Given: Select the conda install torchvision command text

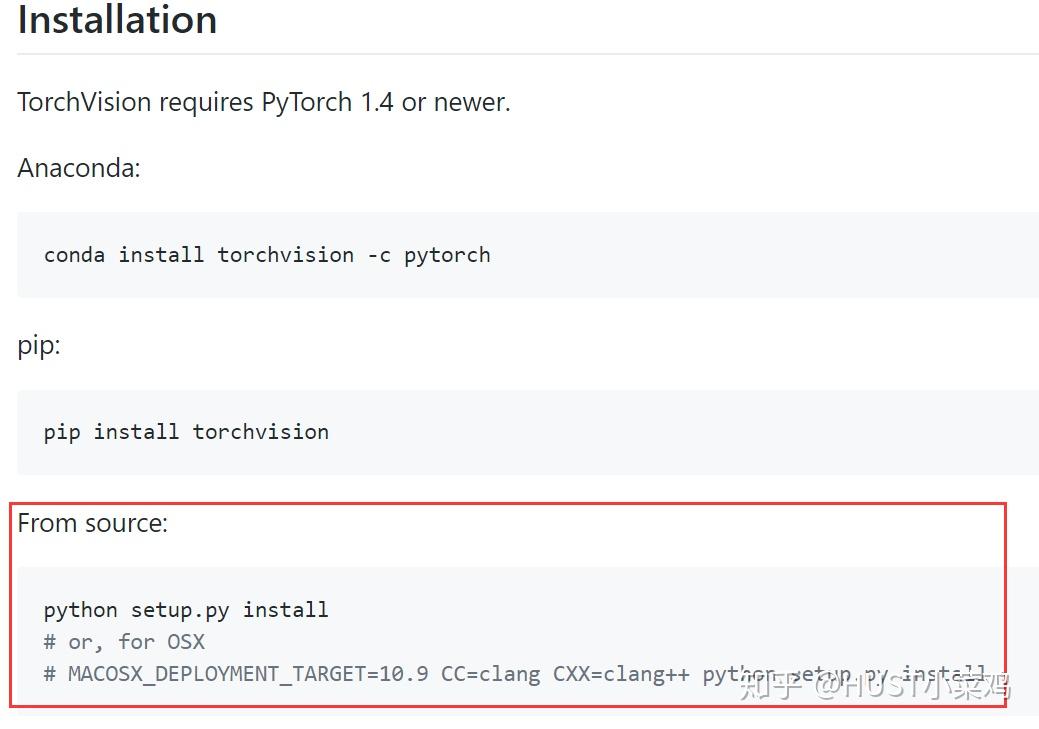Looking at the screenshot, I should 266,255.
